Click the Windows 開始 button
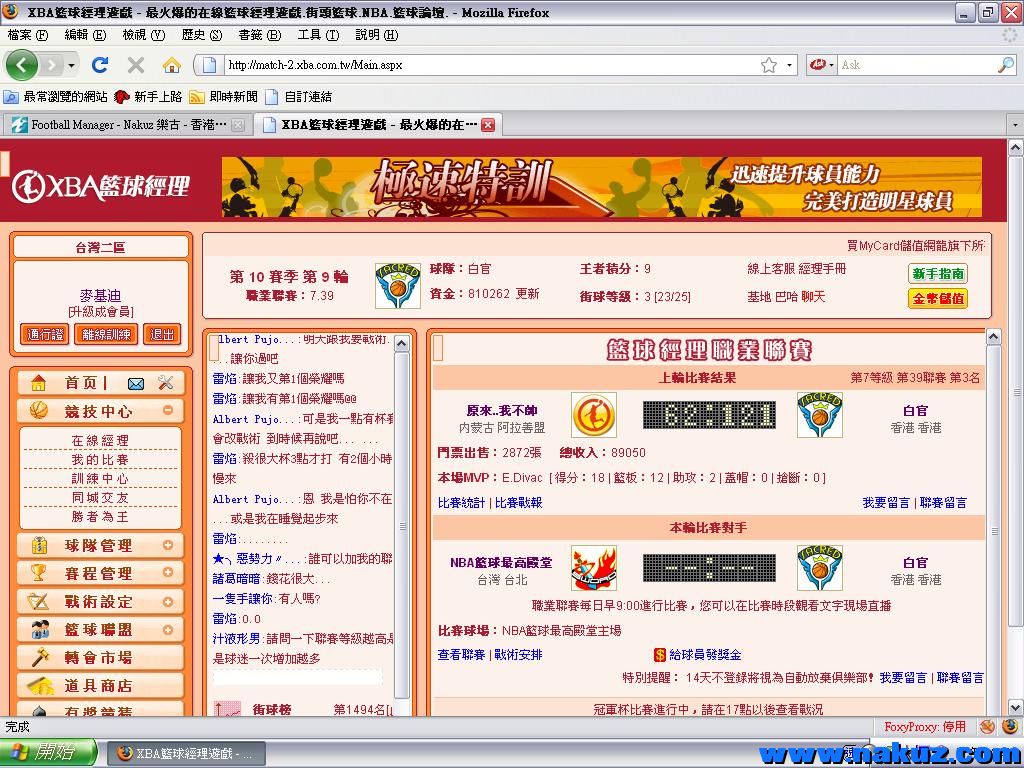This screenshot has height=768, width=1024. point(49,752)
